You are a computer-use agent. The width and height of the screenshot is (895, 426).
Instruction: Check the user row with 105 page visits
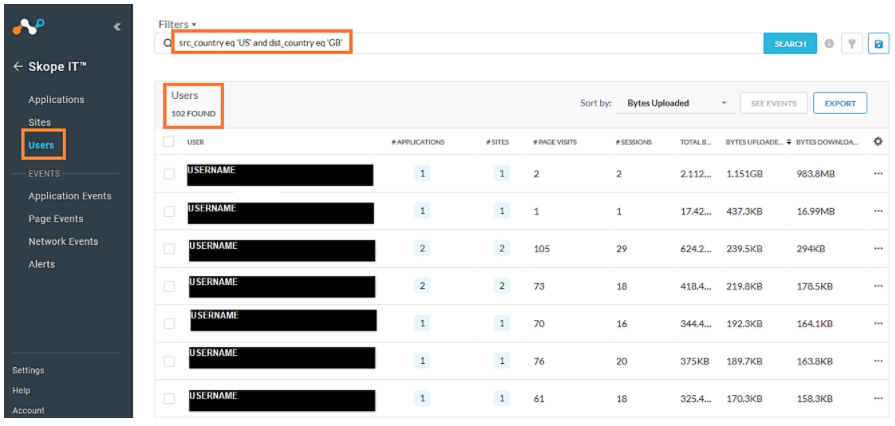169,248
